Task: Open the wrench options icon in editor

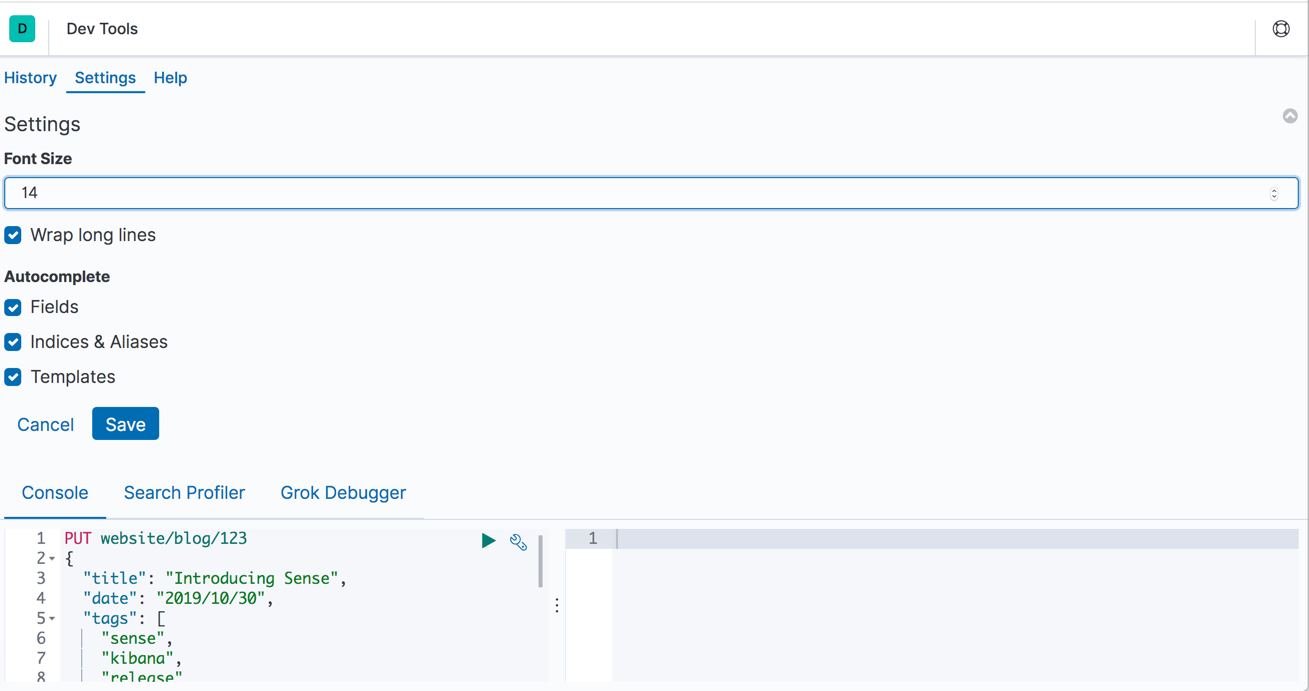Action: [518, 542]
